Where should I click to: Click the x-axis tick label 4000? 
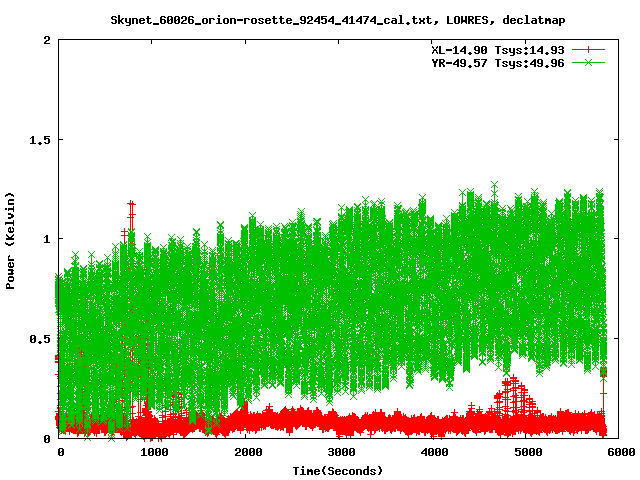(434, 452)
